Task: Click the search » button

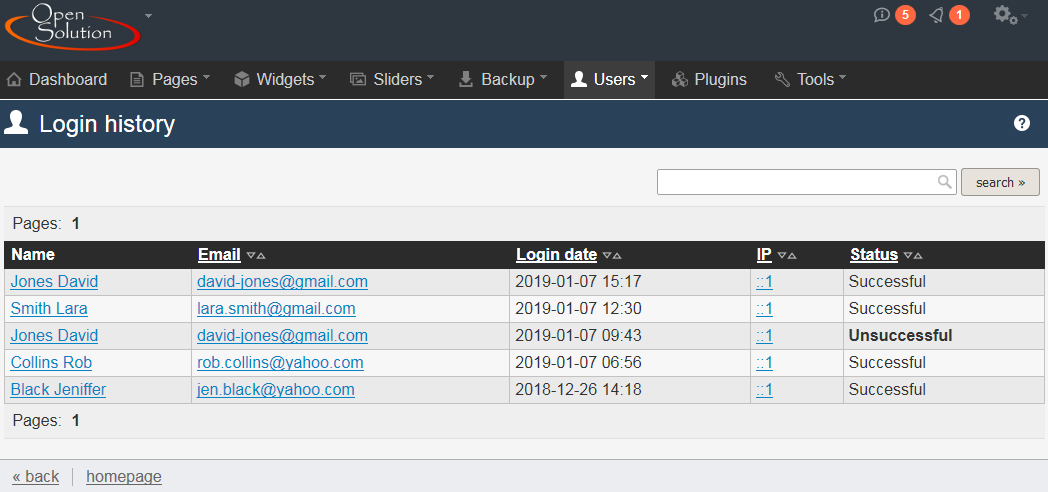Action: [x=1000, y=182]
